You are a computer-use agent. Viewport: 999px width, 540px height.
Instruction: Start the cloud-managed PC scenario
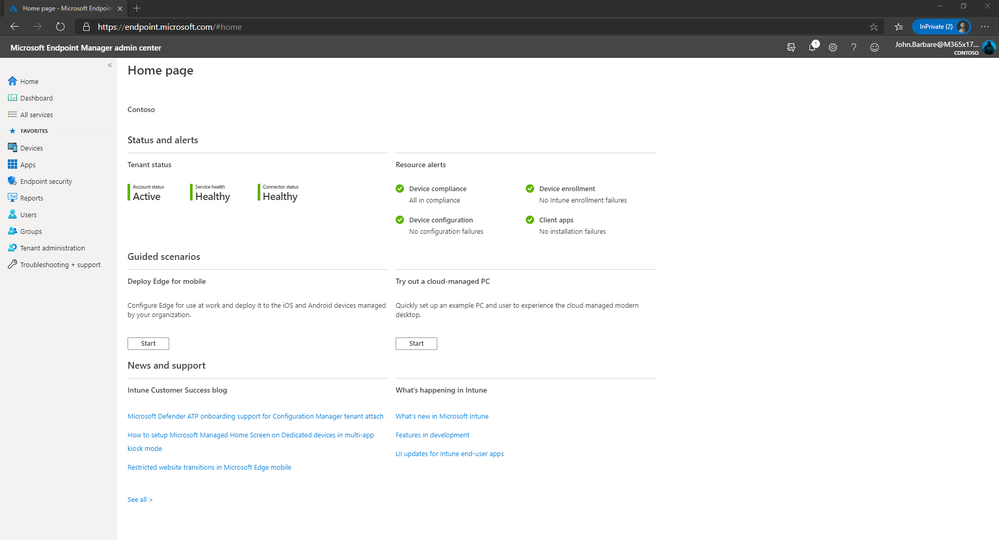(x=417, y=343)
